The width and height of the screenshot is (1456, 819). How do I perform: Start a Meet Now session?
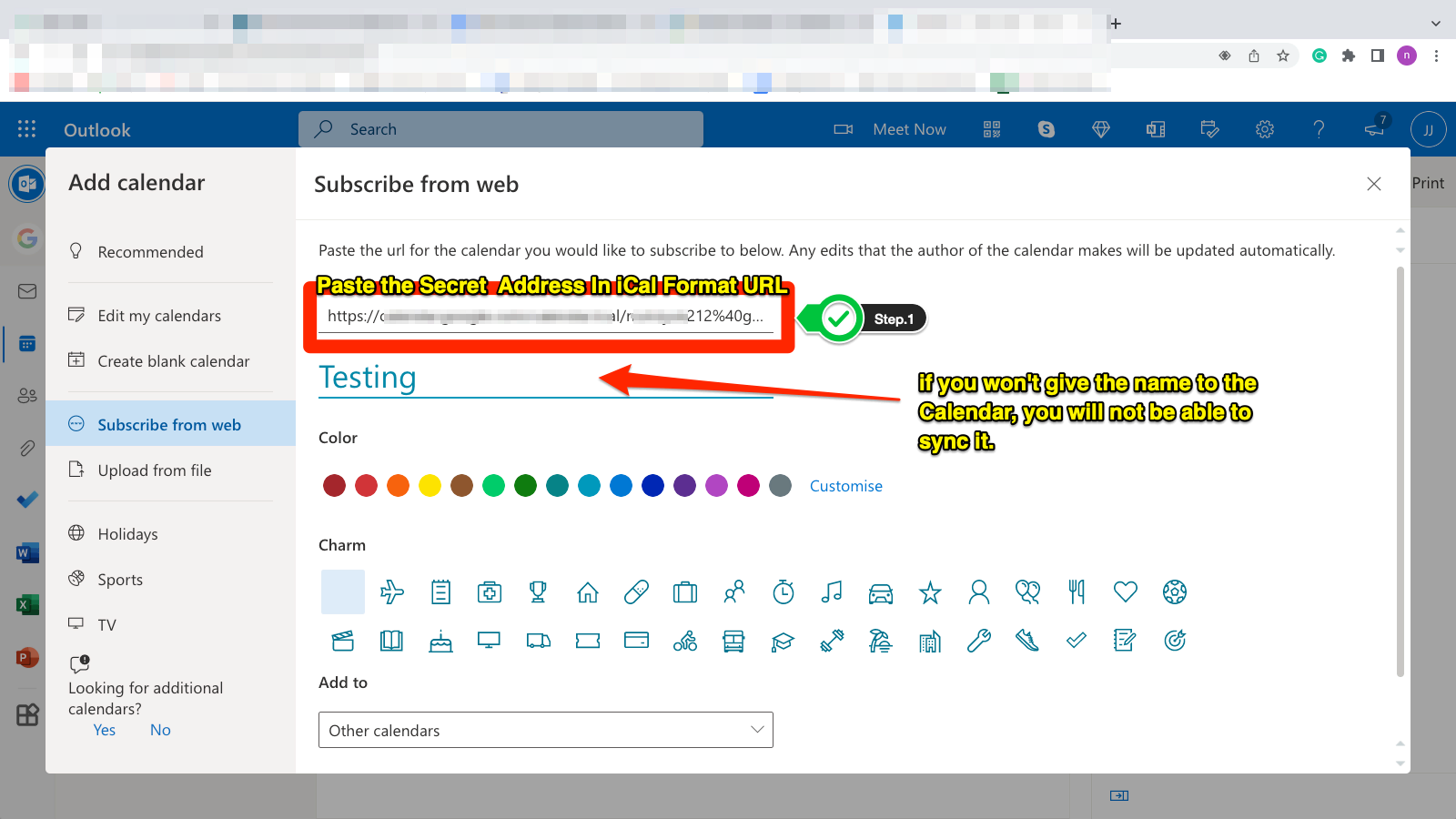[x=909, y=129]
